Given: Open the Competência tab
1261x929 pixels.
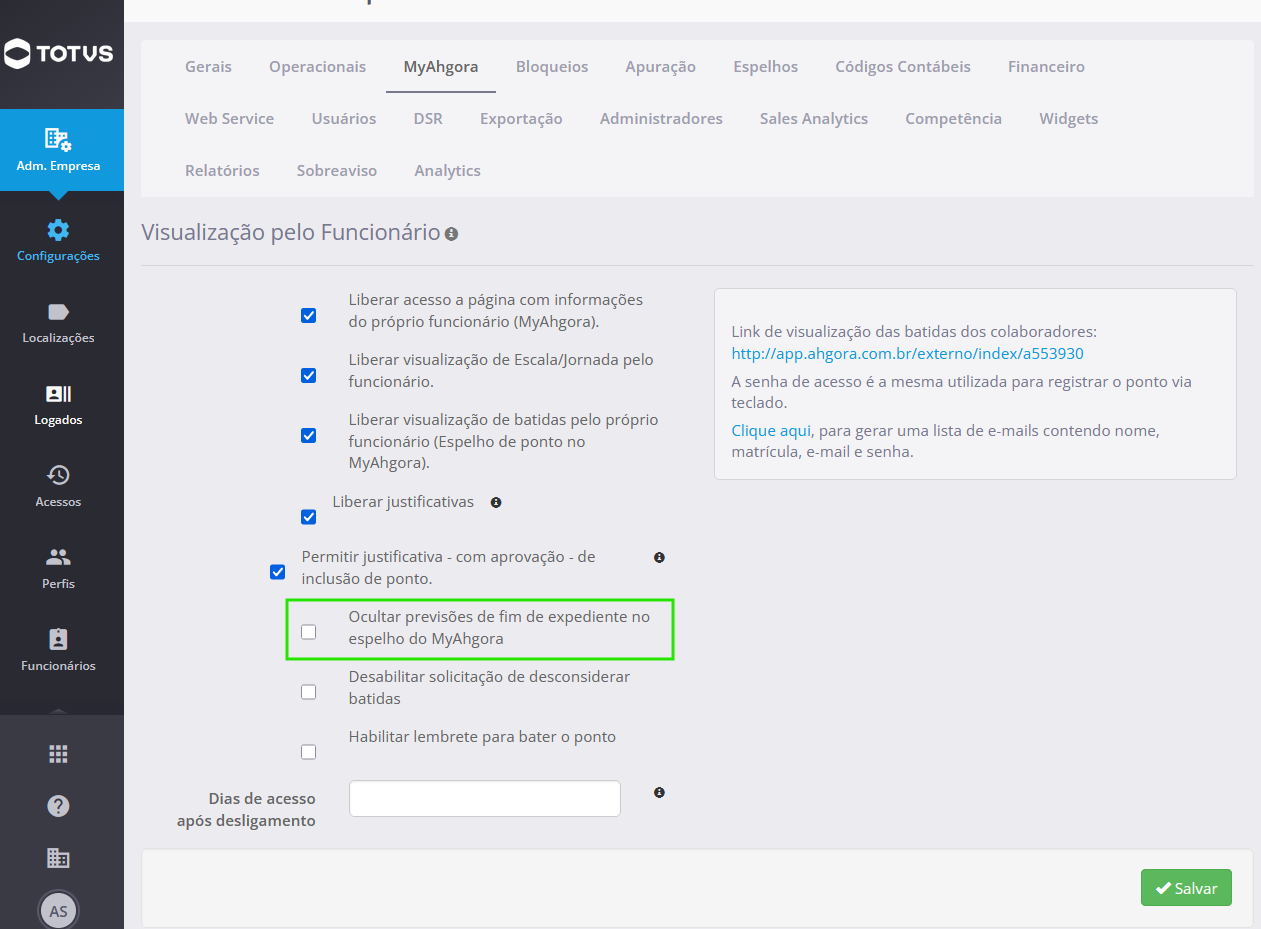Looking at the screenshot, I should (x=954, y=119).
